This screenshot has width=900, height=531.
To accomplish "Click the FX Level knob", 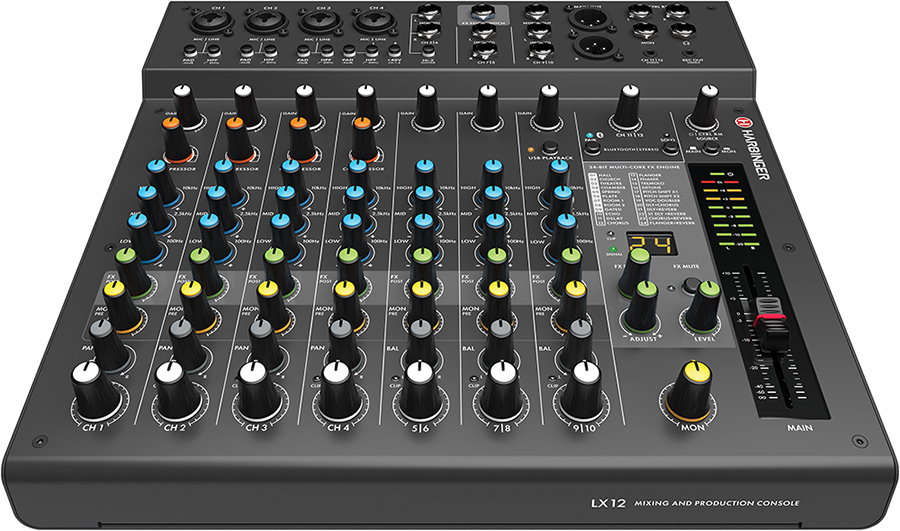I will (x=701, y=307).
